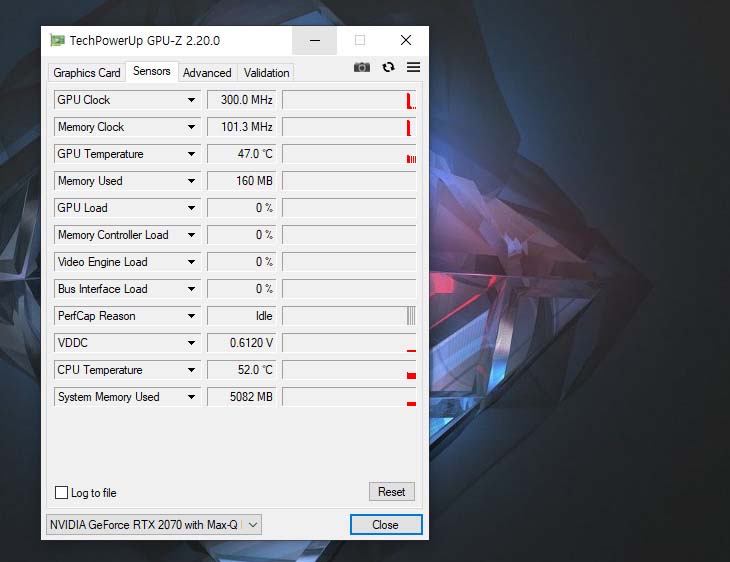This screenshot has width=730, height=562.
Task: Click the GPU Clock history graph
Action: tap(349, 100)
